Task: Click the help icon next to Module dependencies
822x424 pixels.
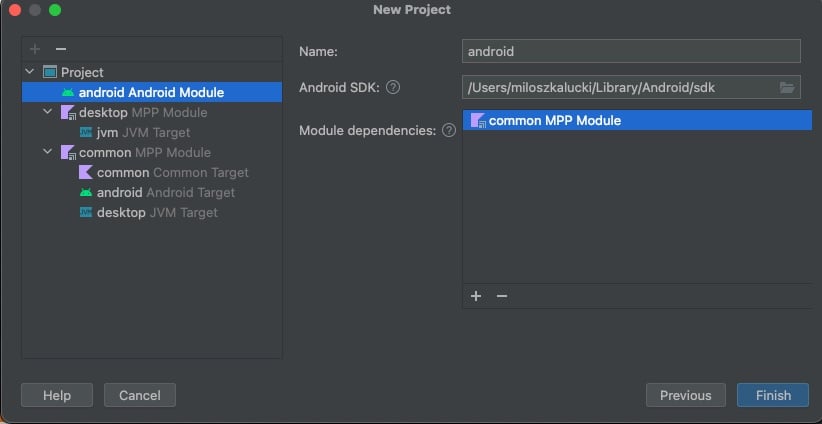Action: 448,130
